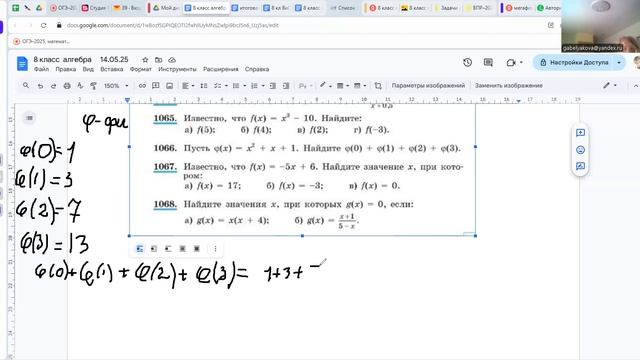Open the Файл menu
The height and width of the screenshot is (360, 640).
pos(41,69)
